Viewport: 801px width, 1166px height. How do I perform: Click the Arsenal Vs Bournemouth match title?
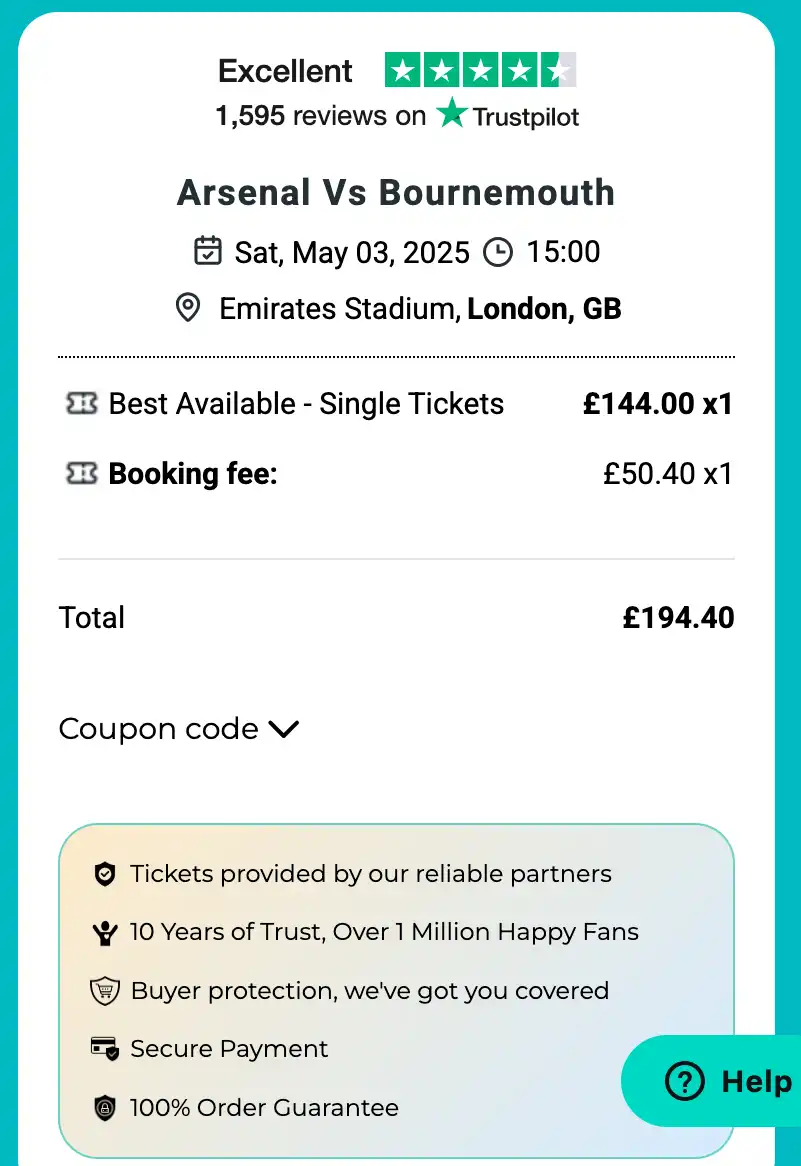point(397,191)
